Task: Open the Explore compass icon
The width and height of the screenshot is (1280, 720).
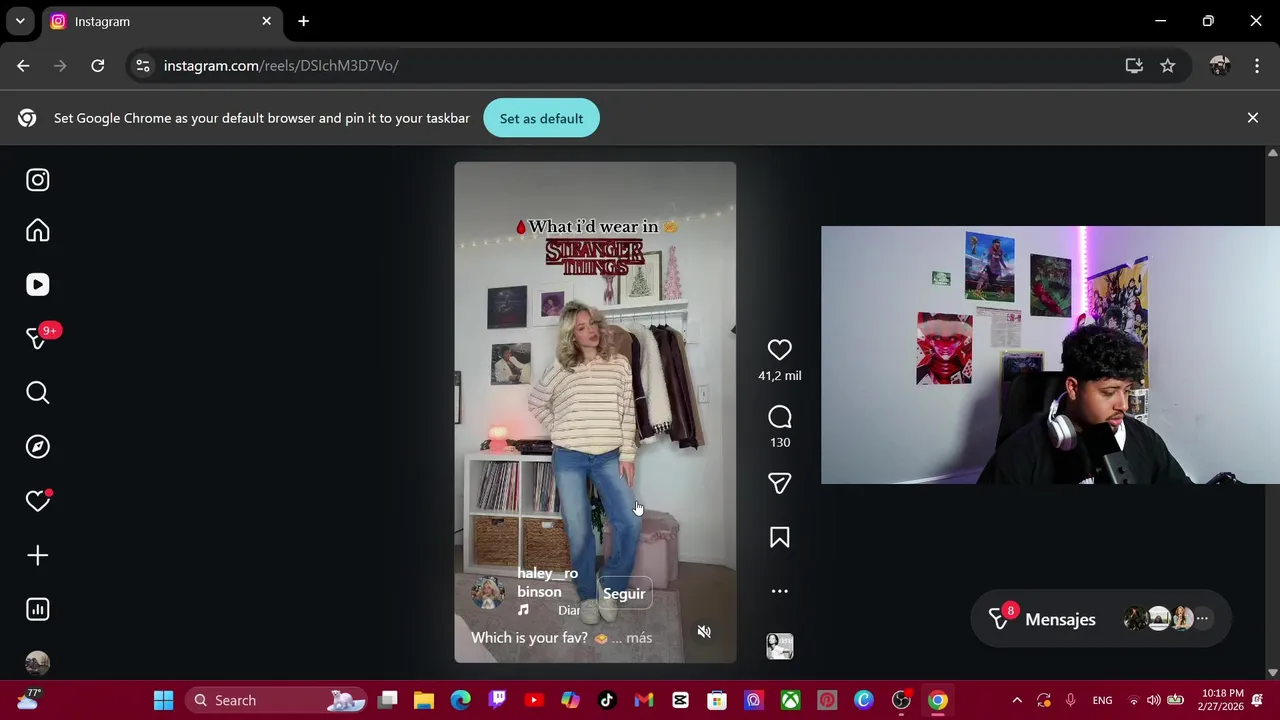Action: (37, 447)
